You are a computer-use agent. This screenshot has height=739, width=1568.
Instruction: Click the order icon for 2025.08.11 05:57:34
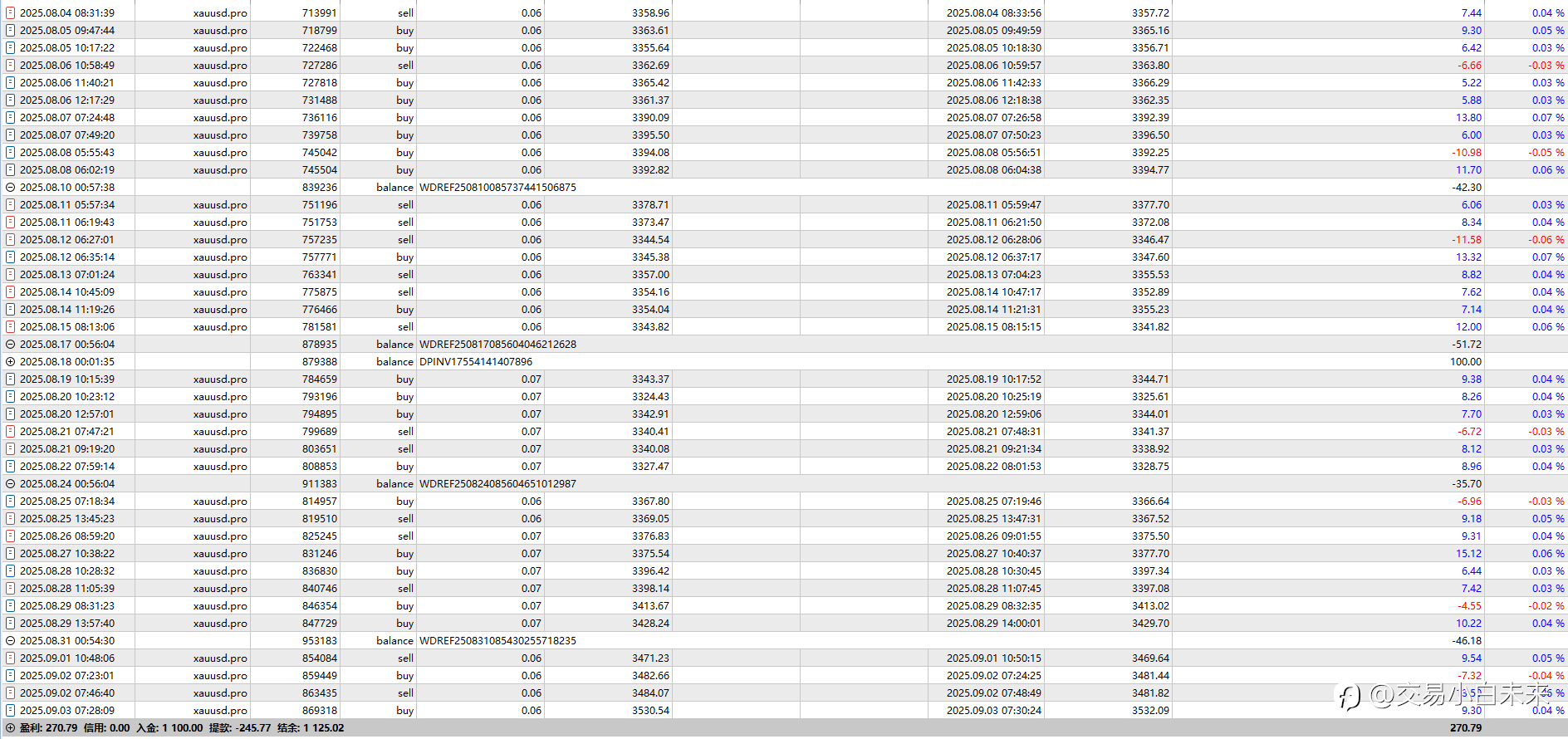[11, 204]
